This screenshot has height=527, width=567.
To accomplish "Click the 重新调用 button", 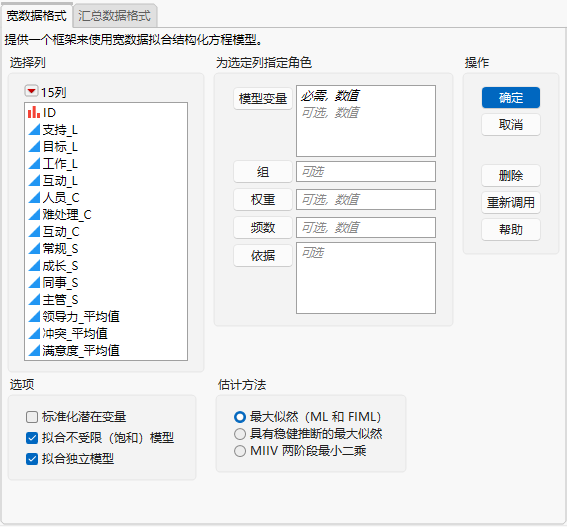I will (x=511, y=202).
